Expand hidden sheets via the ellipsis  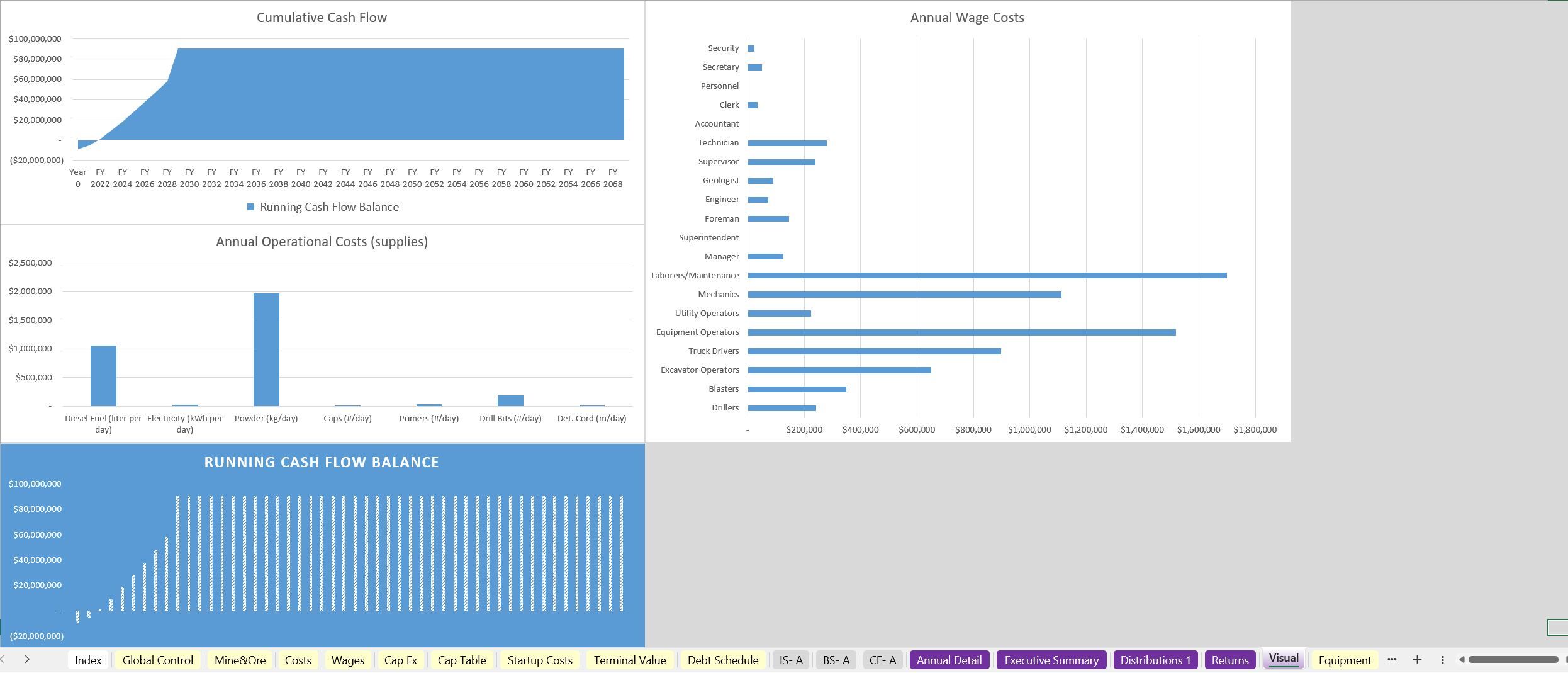pos(1391,660)
